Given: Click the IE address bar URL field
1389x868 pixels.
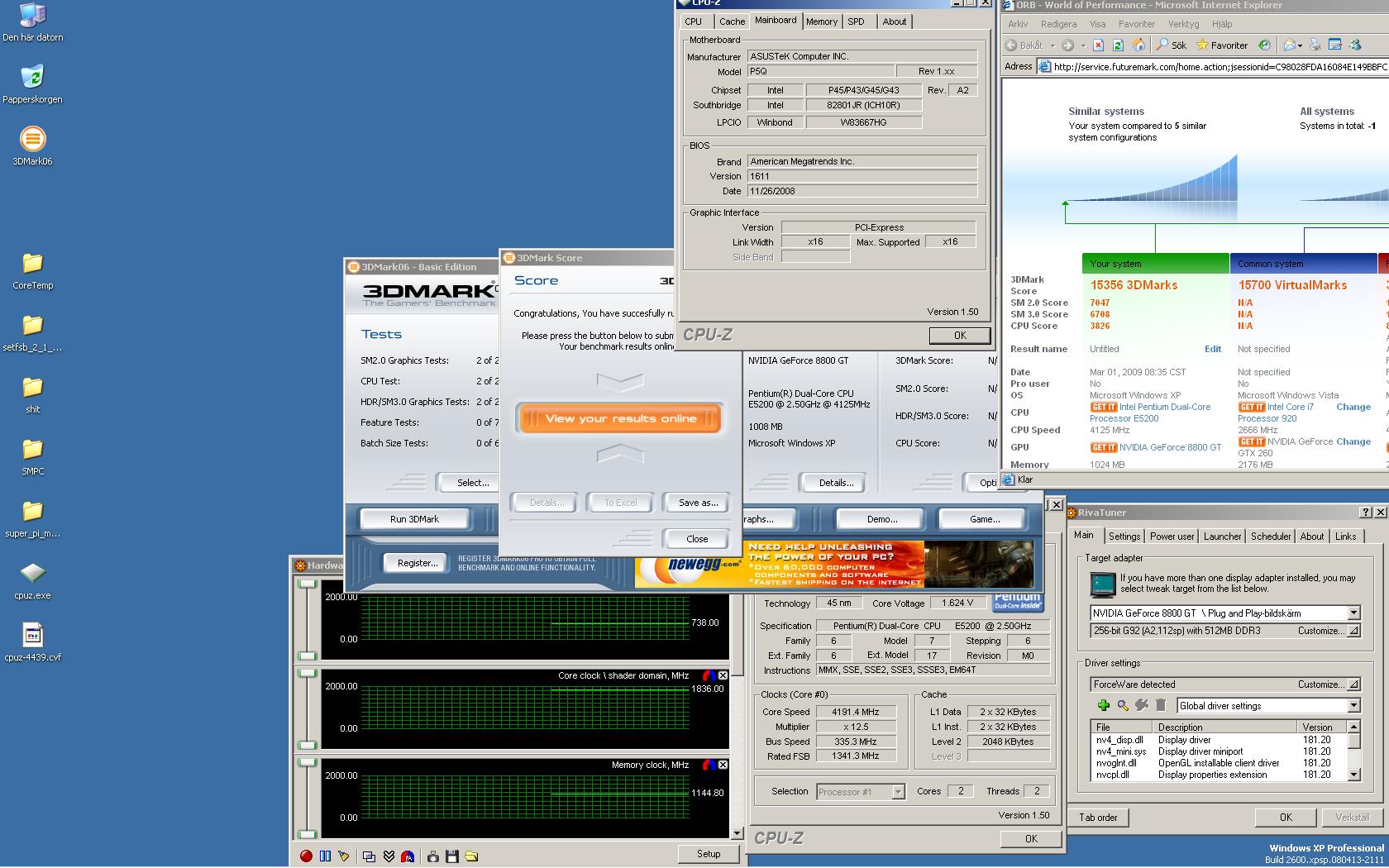Looking at the screenshot, I should (x=1213, y=67).
